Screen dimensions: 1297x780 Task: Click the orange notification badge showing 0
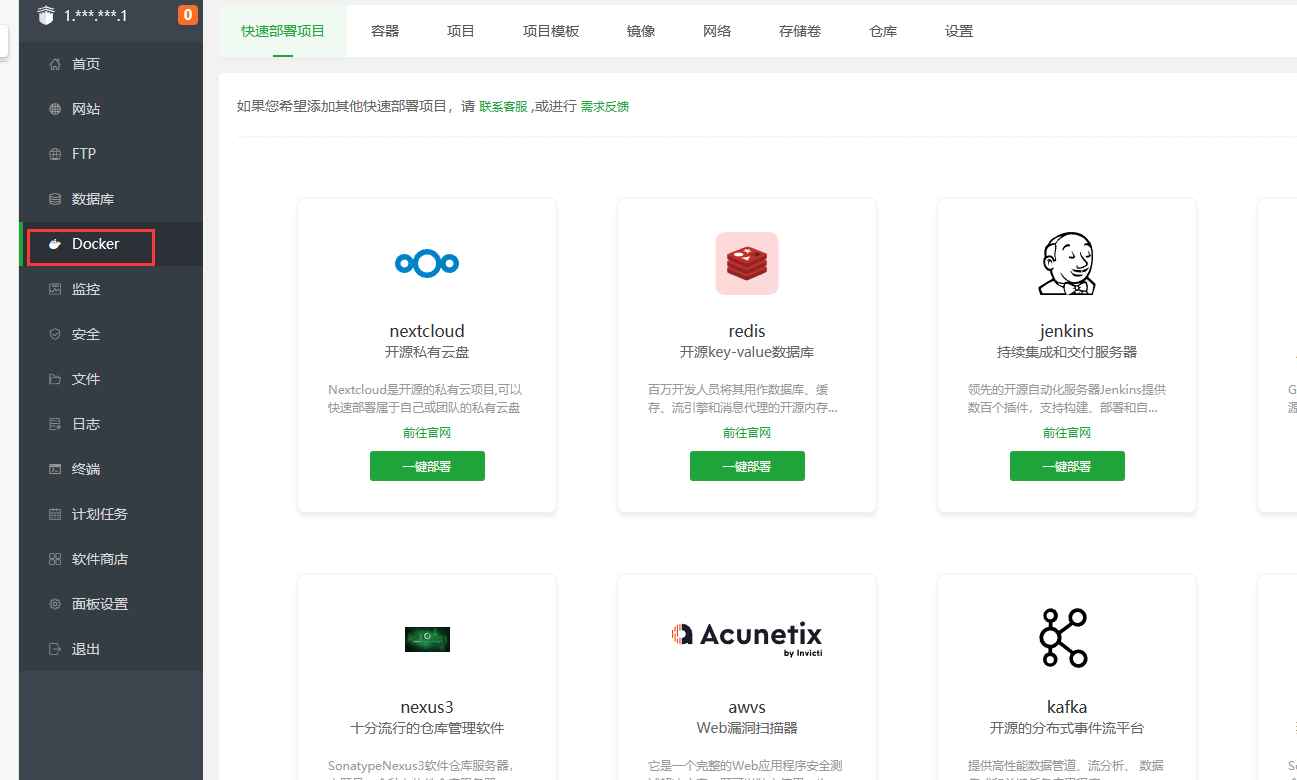click(x=187, y=15)
